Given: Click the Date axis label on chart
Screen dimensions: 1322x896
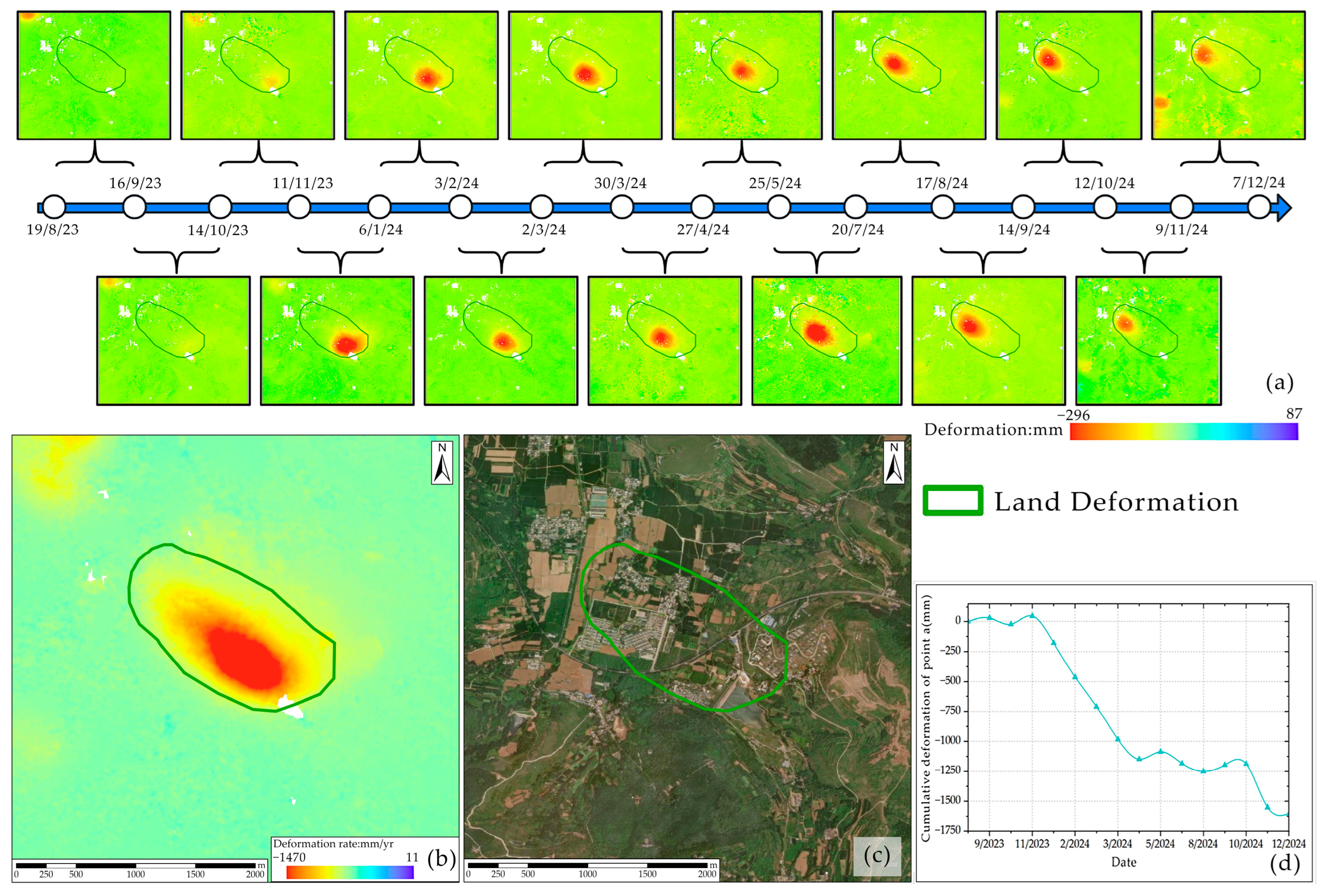Looking at the screenshot, I should coord(1123,862).
